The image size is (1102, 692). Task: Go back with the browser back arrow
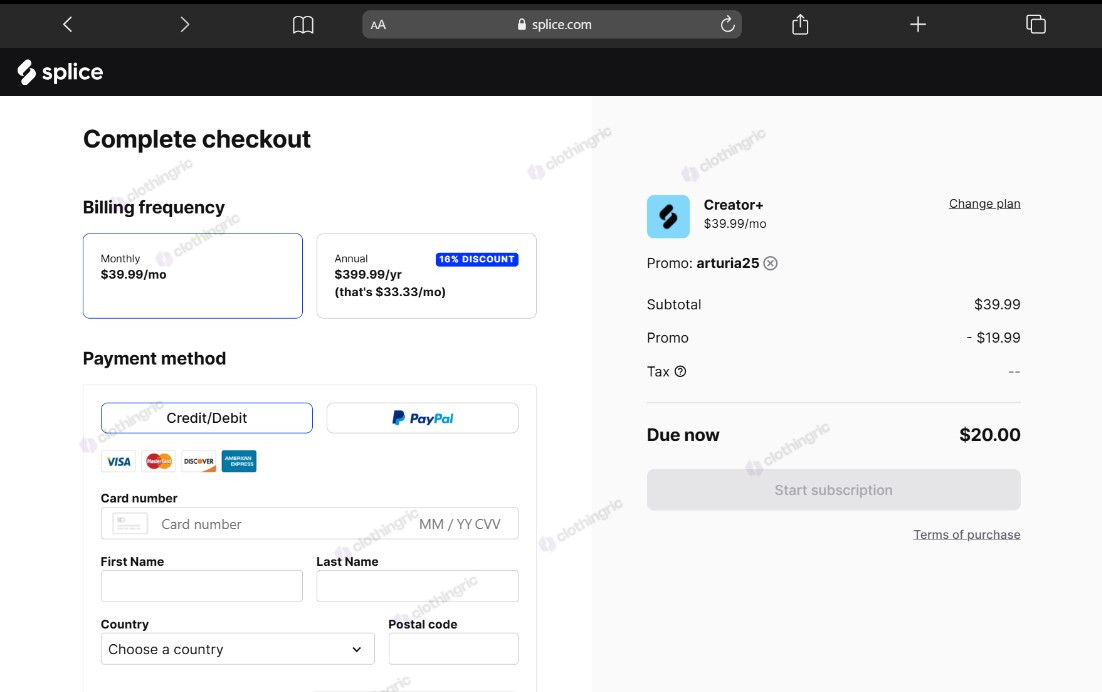(x=67, y=25)
